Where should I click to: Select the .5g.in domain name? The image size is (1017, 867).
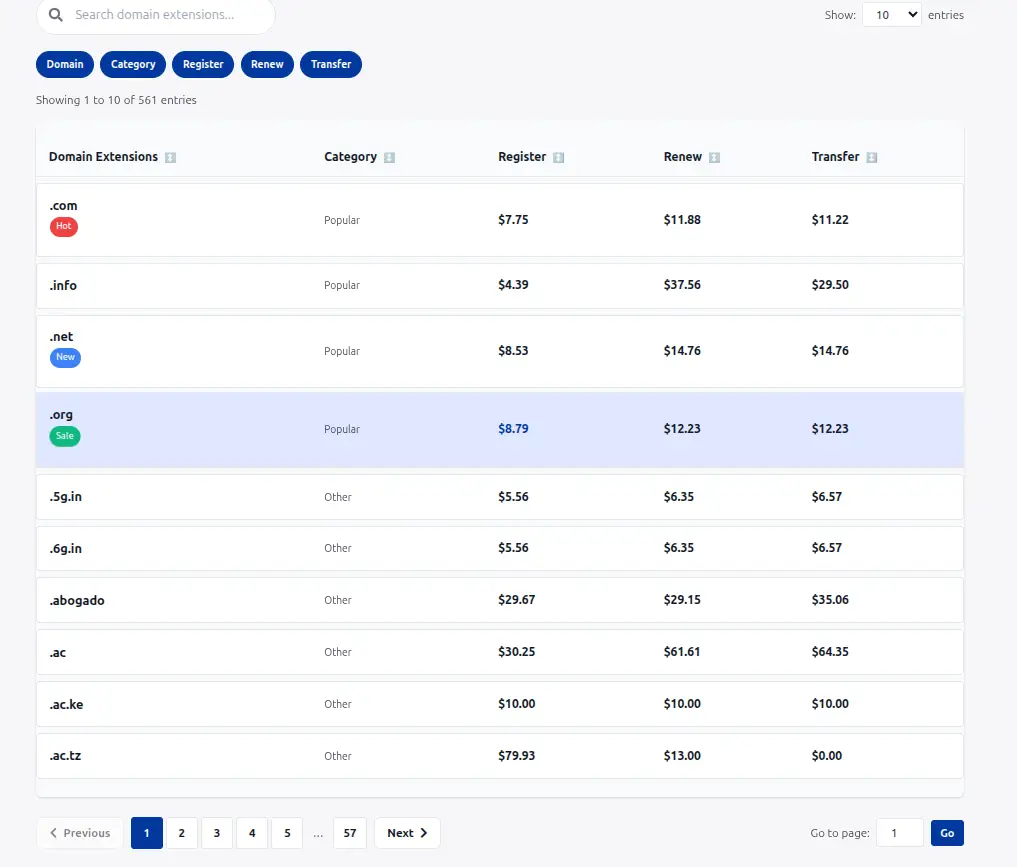[66, 497]
